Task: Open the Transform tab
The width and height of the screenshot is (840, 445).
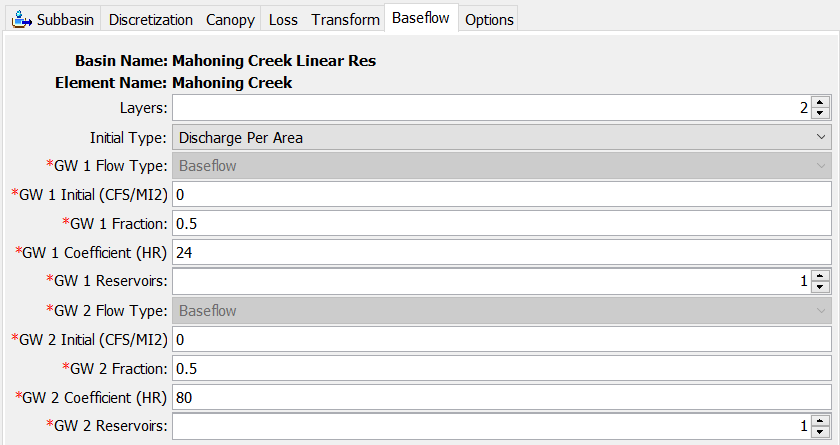Action: (345, 19)
